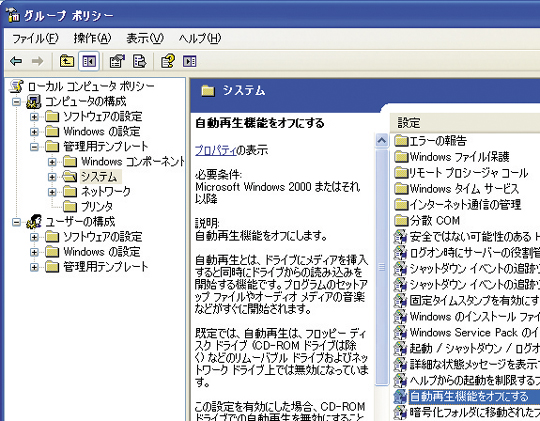This screenshot has width=540, height=421.
Task: Expand ソフトウェアの設定 under コンピュータの構成
Action: coord(34,116)
